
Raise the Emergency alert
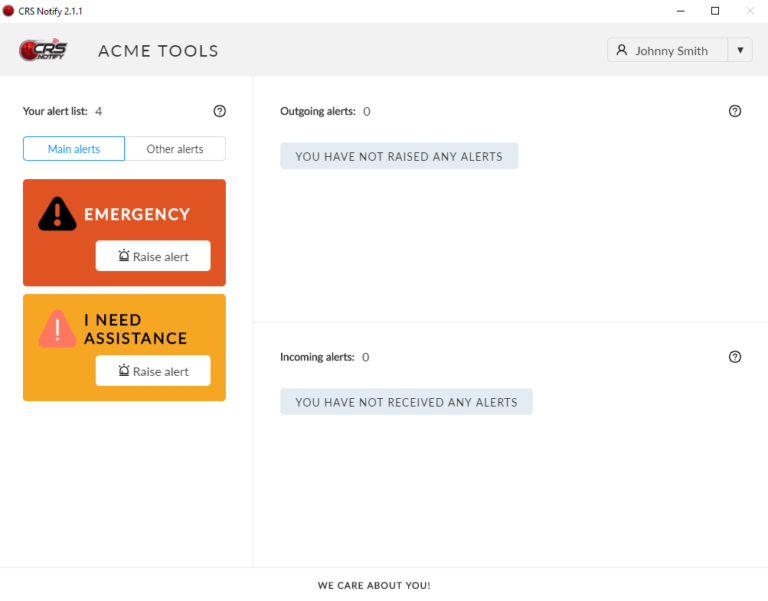pyautogui.click(x=153, y=256)
